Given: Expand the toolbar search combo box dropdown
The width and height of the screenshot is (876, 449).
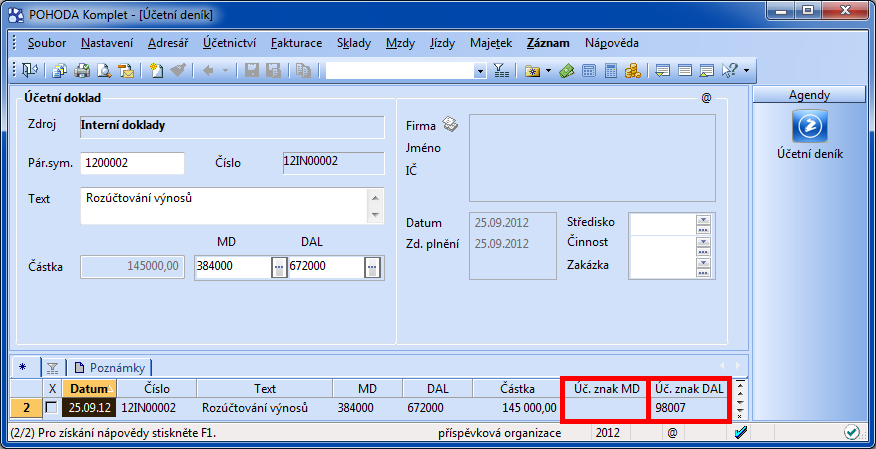Looking at the screenshot, I should tap(480, 71).
